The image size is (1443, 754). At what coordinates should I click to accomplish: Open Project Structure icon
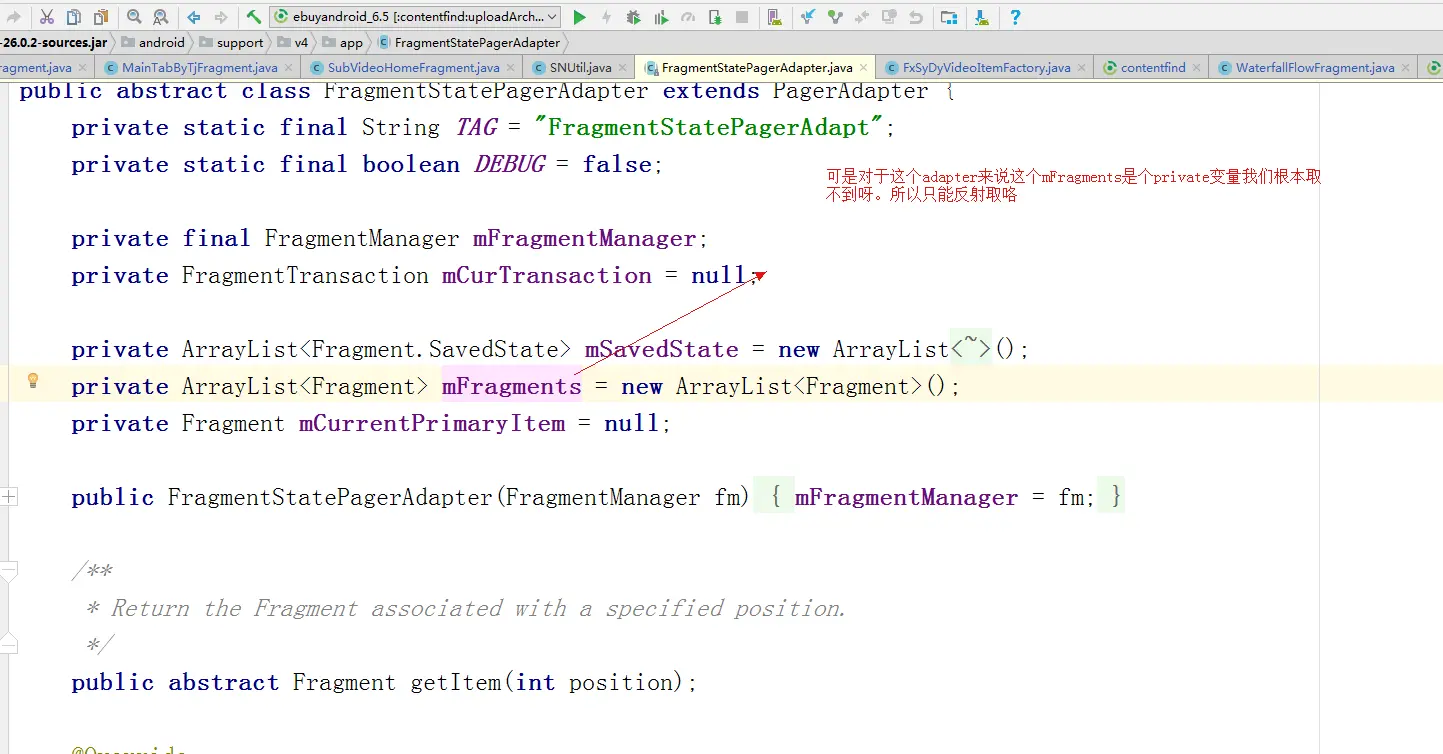coord(949,17)
